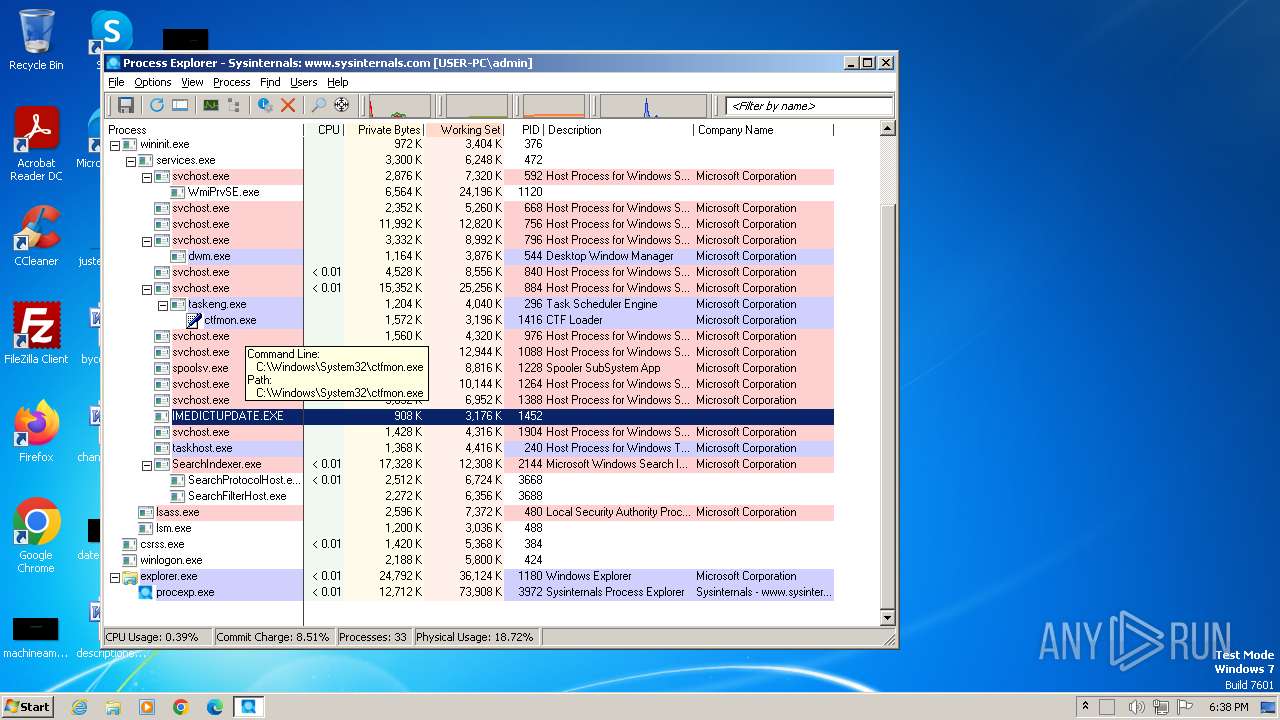The image size is (1280, 720).
Task: Collapse the svchost.exe node with PID 796
Action: (146, 240)
